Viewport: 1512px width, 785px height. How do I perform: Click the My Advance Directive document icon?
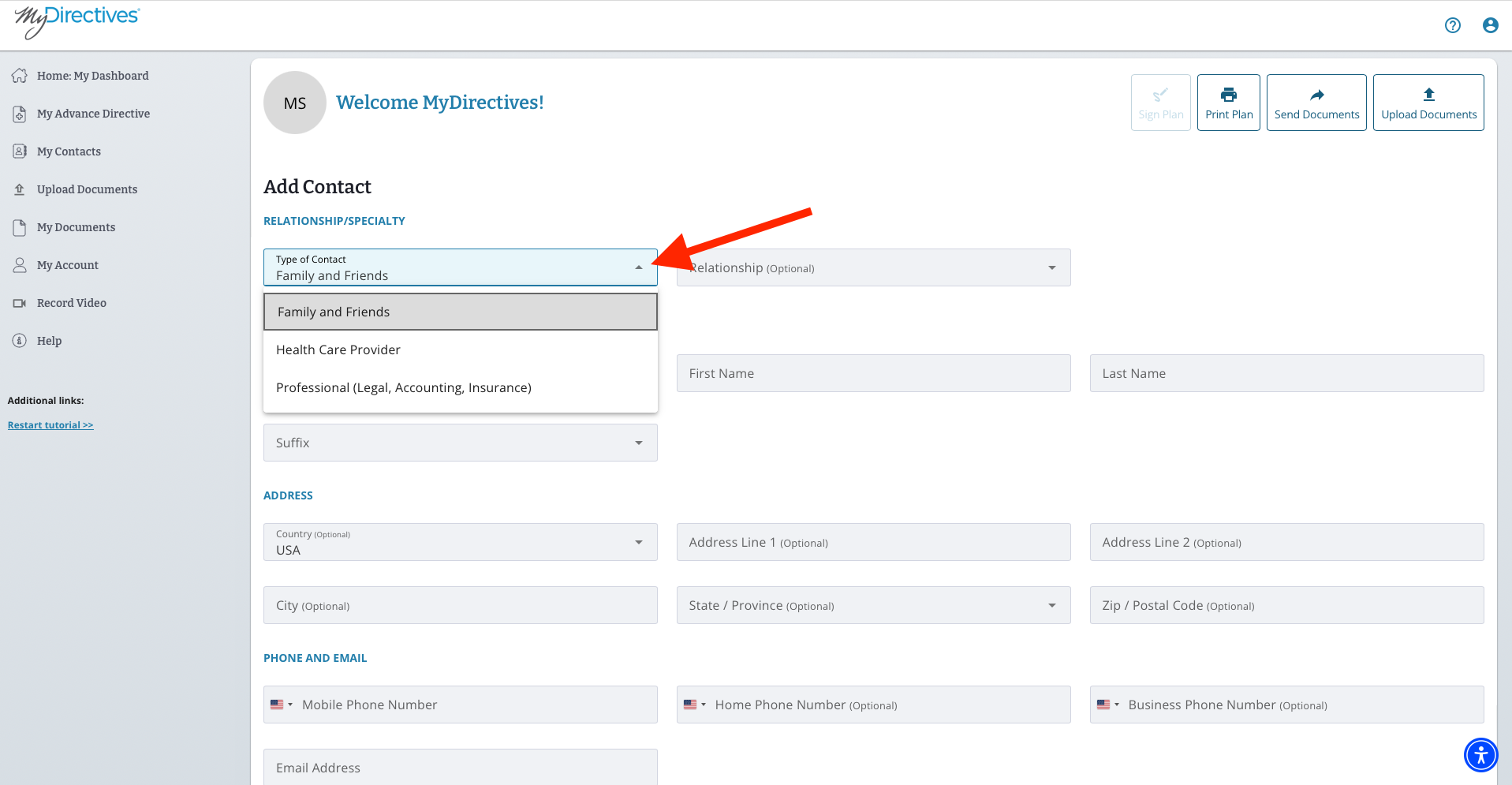click(20, 114)
